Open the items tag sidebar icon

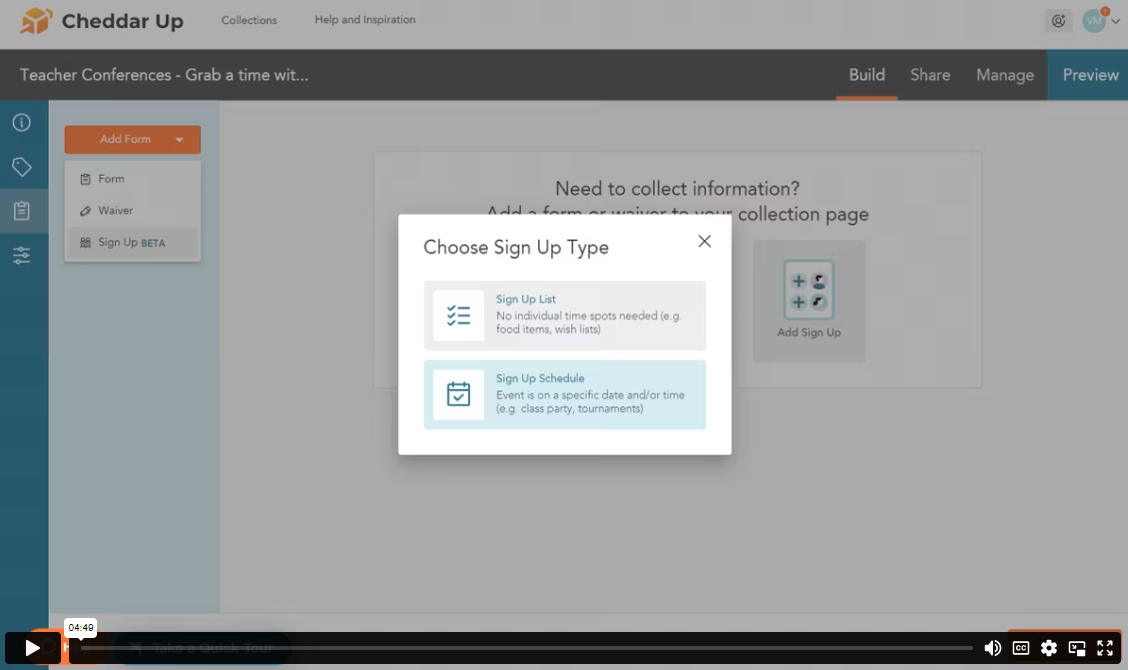click(x=22, y=167)
